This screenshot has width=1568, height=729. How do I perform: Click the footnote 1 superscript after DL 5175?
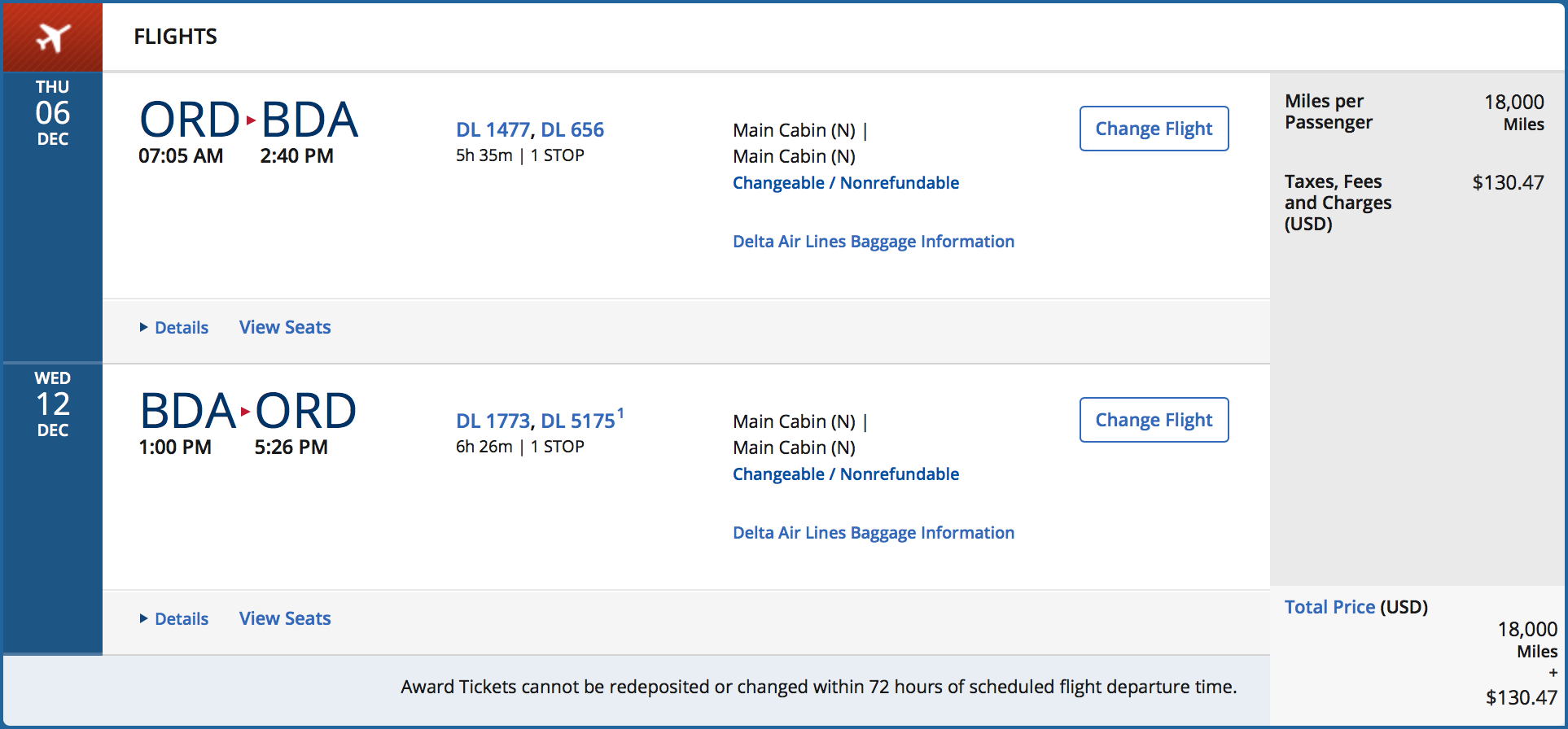coord(620,413)
